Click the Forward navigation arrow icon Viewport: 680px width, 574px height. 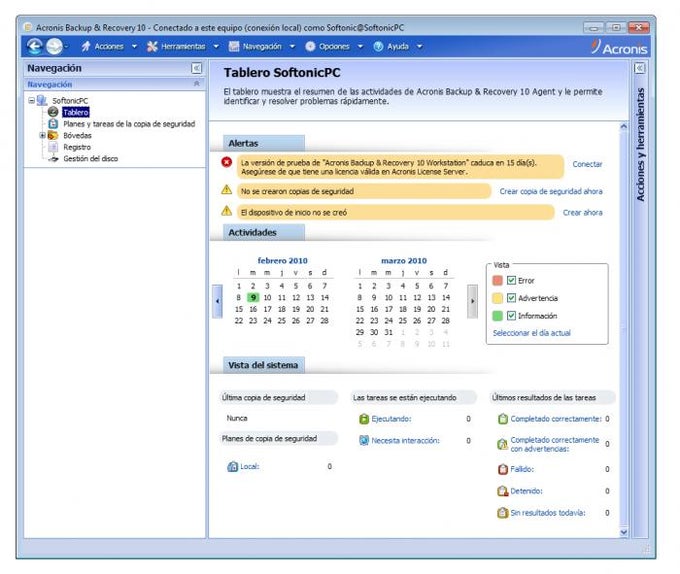pyautogui.click(x=54, y=46)
